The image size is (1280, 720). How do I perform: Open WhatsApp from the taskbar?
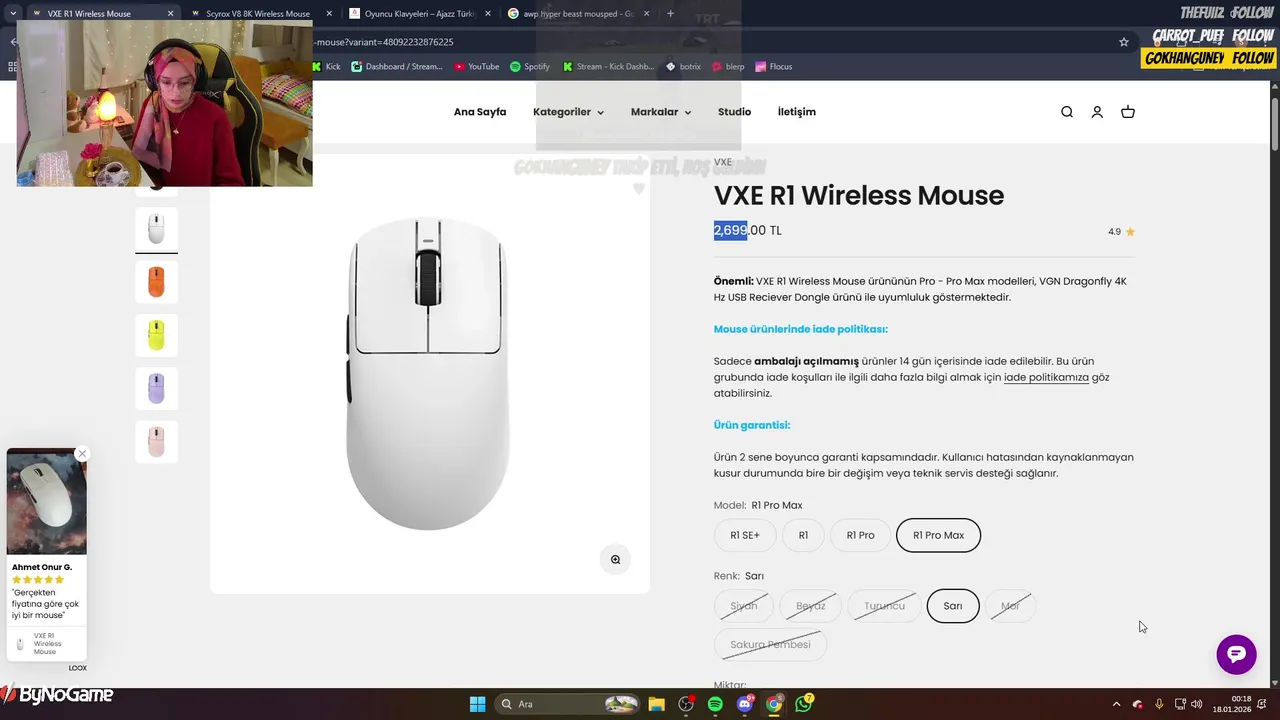[x=803, y=704]
